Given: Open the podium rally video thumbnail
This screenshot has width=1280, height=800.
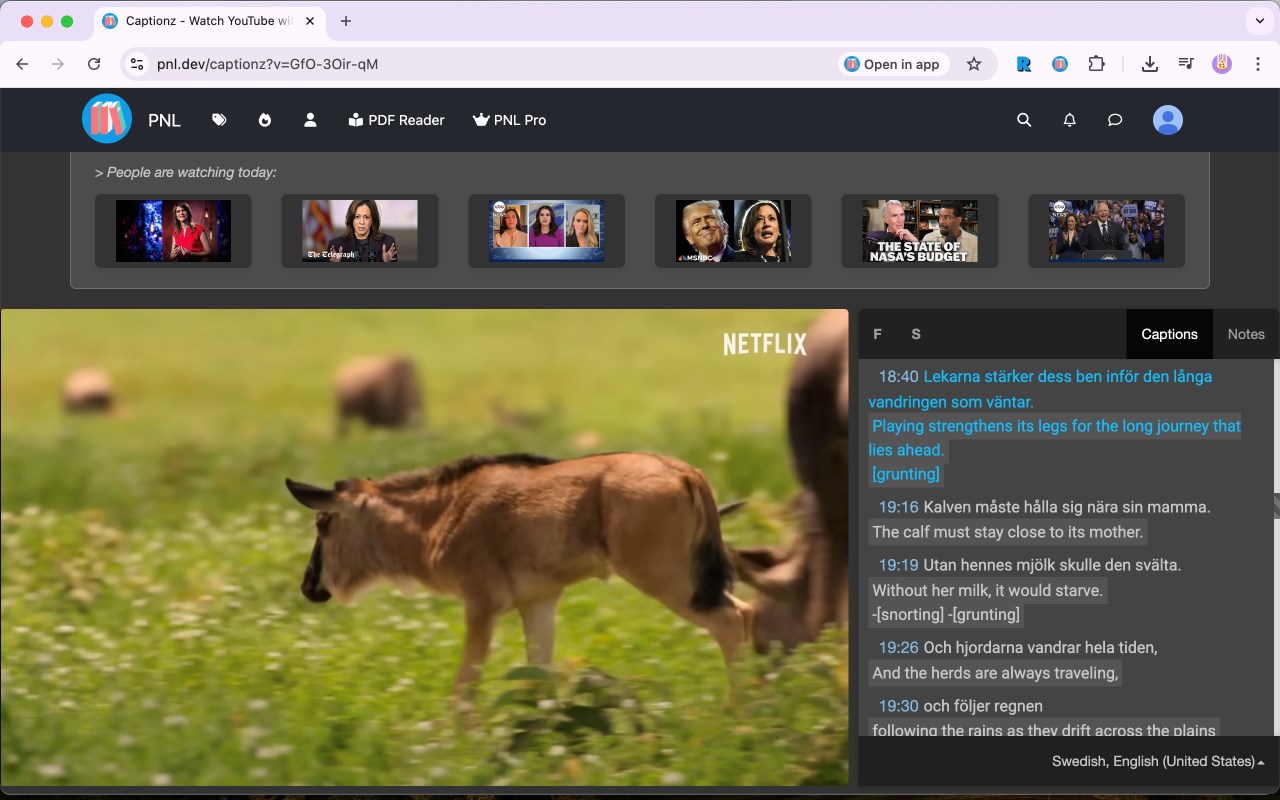Looking at the screenshot, I should 1106,231.
